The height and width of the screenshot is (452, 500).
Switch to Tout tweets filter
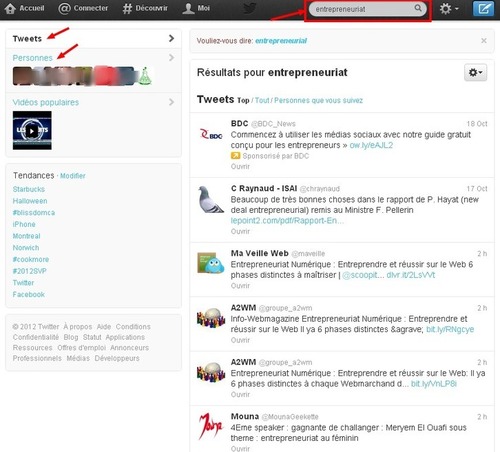262,100
